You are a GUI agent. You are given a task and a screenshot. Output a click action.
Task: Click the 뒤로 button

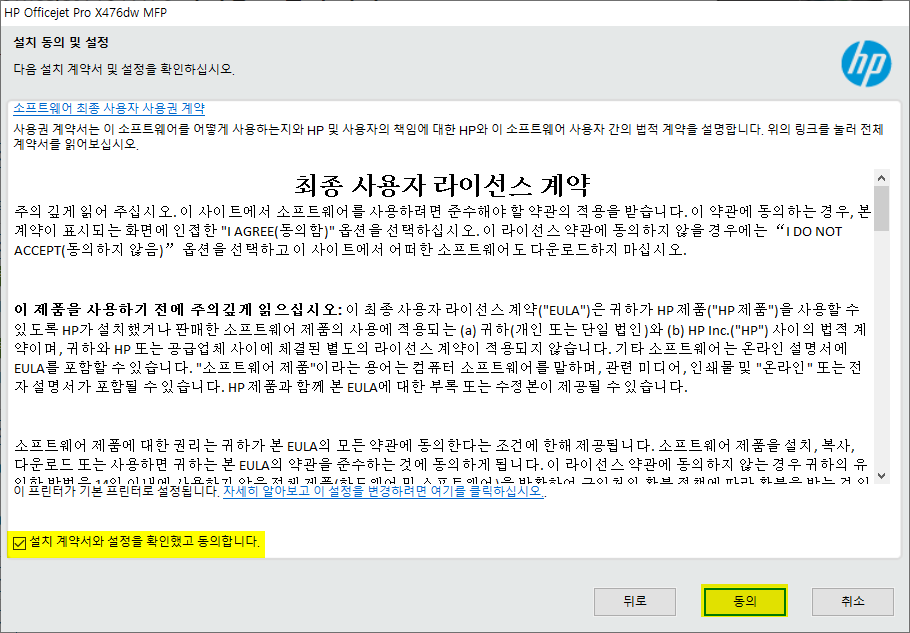click(x=634, y=601)
